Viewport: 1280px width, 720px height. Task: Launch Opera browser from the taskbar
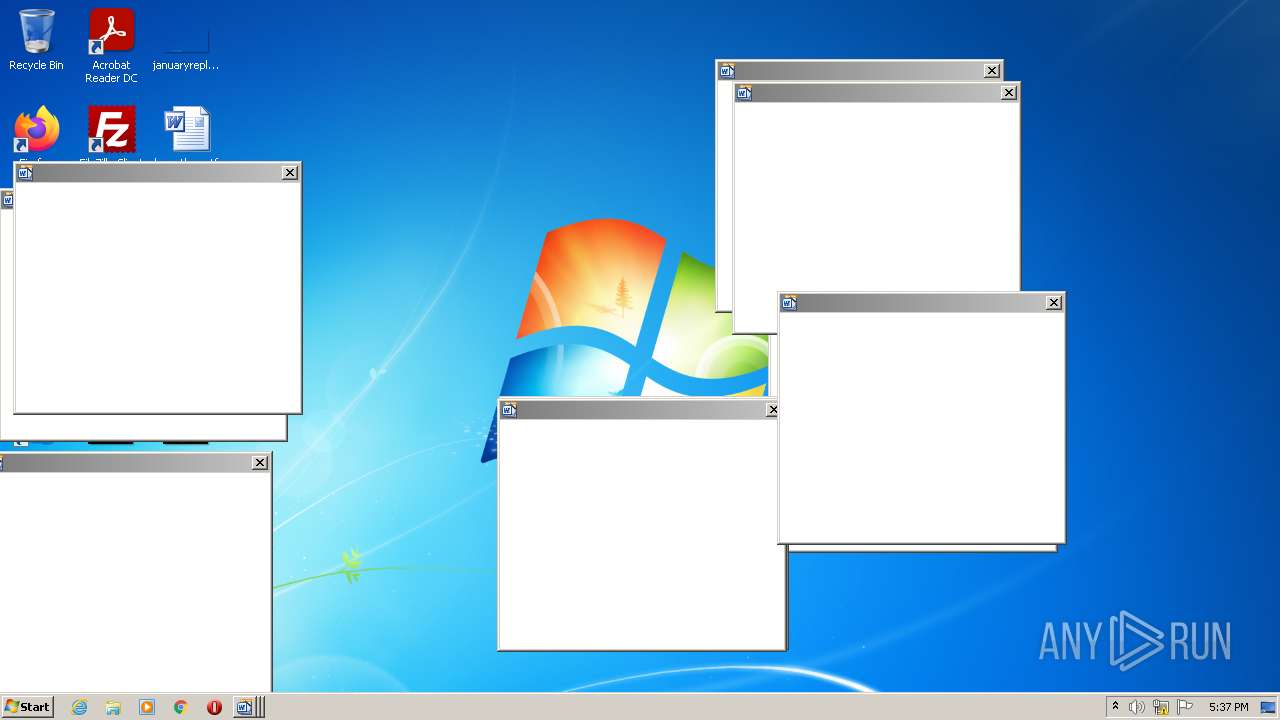(214, 707)
